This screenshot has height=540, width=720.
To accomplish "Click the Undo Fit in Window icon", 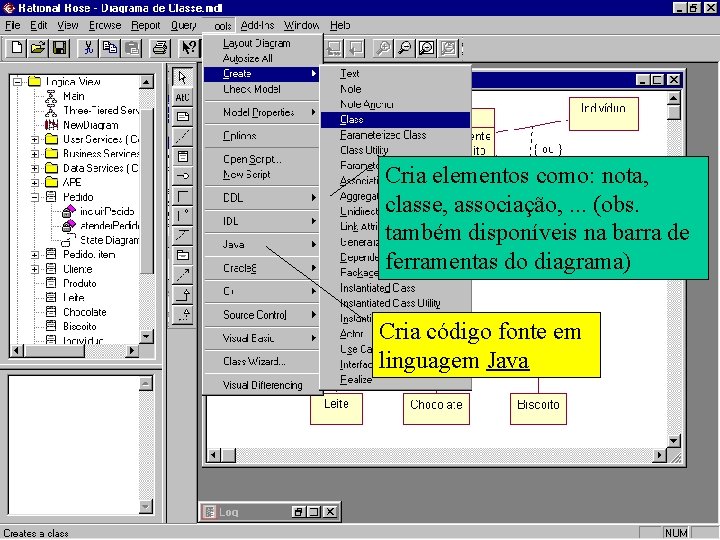I will click(449, 48).
